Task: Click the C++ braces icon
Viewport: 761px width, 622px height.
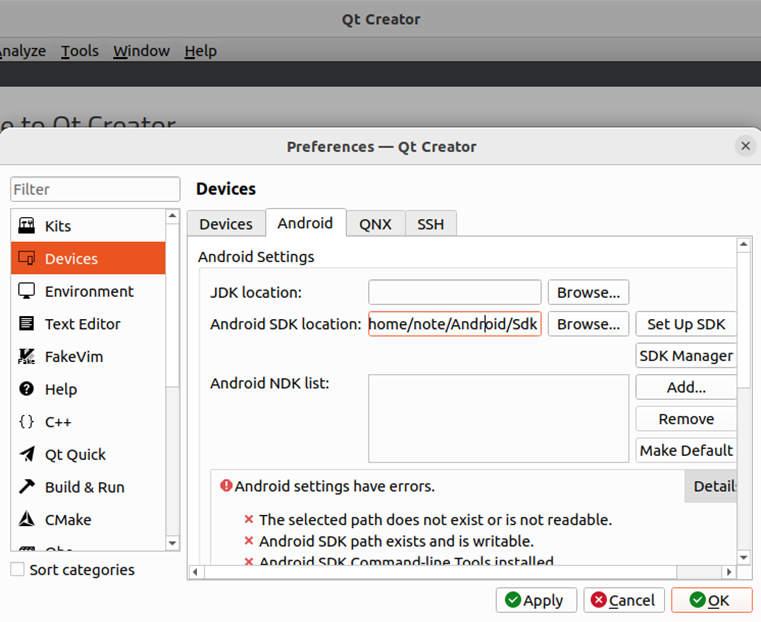Action: (26, 421)
